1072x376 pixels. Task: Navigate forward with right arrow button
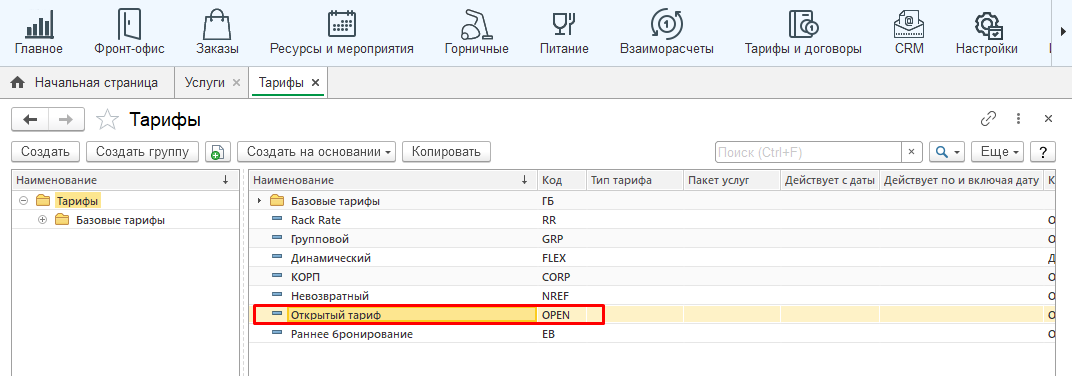pos(66,120)
